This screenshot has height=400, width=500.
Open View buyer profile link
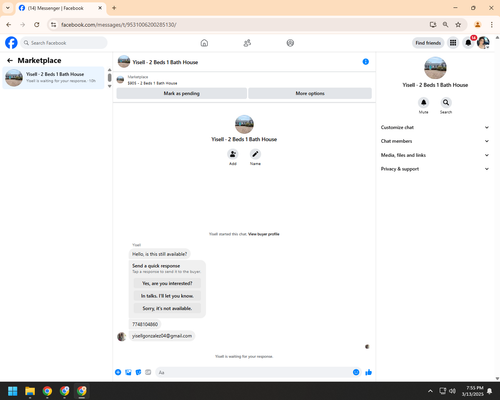[264, 234]
